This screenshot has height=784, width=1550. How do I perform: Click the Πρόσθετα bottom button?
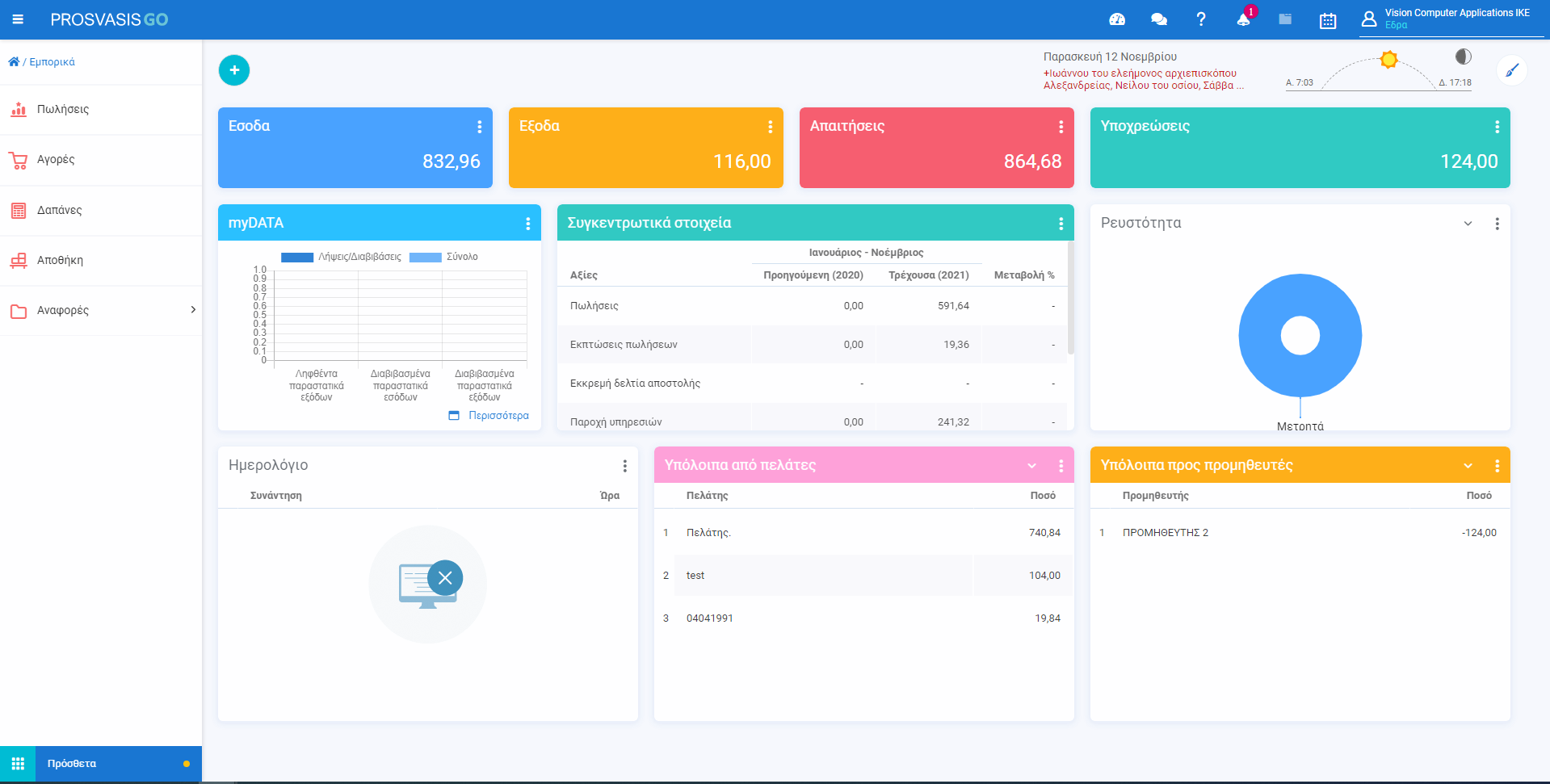point(119,764)
